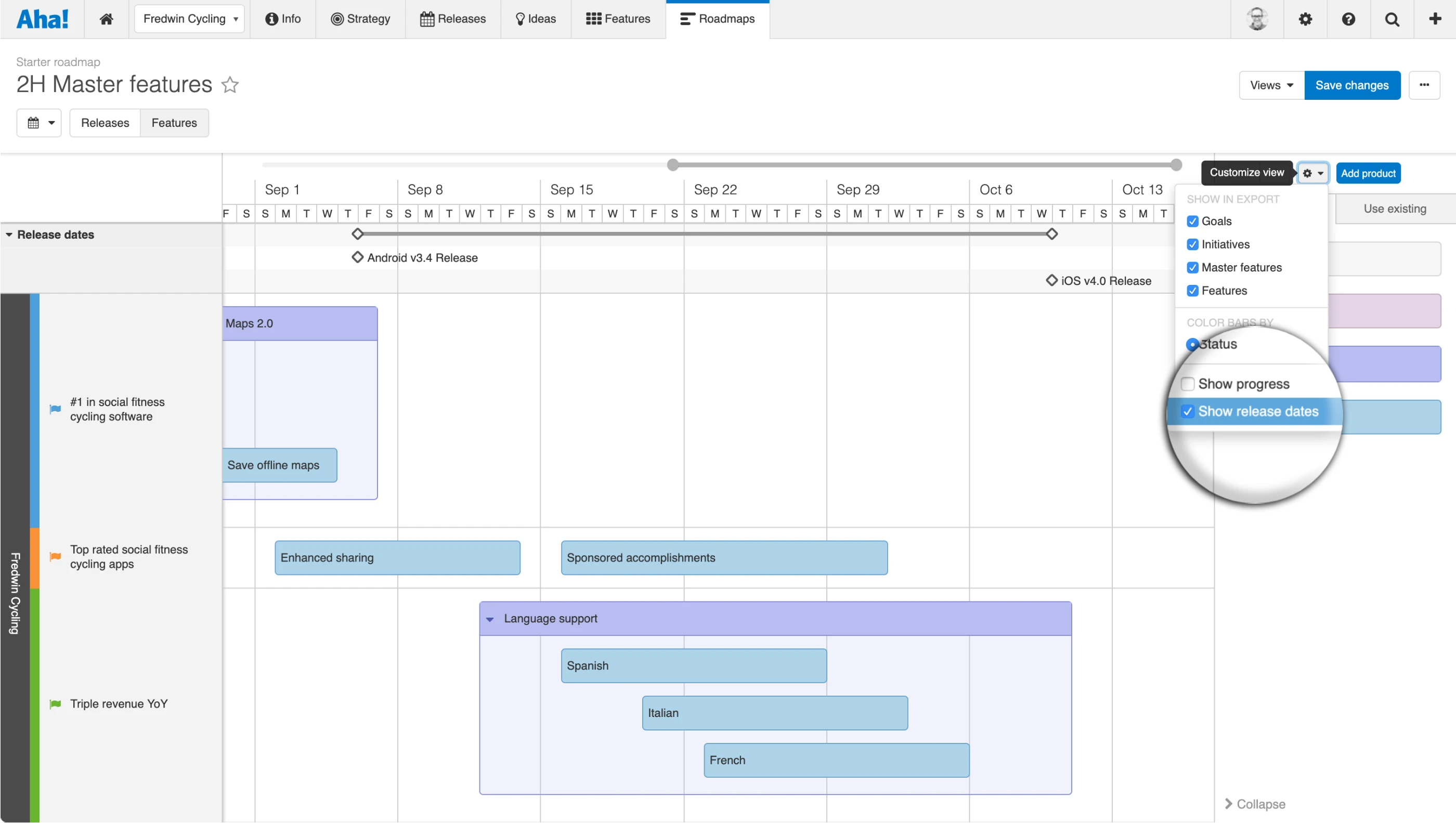The image size is (1456, 823).
Task: Click the Add product button
Action: tap(1368, 173)
